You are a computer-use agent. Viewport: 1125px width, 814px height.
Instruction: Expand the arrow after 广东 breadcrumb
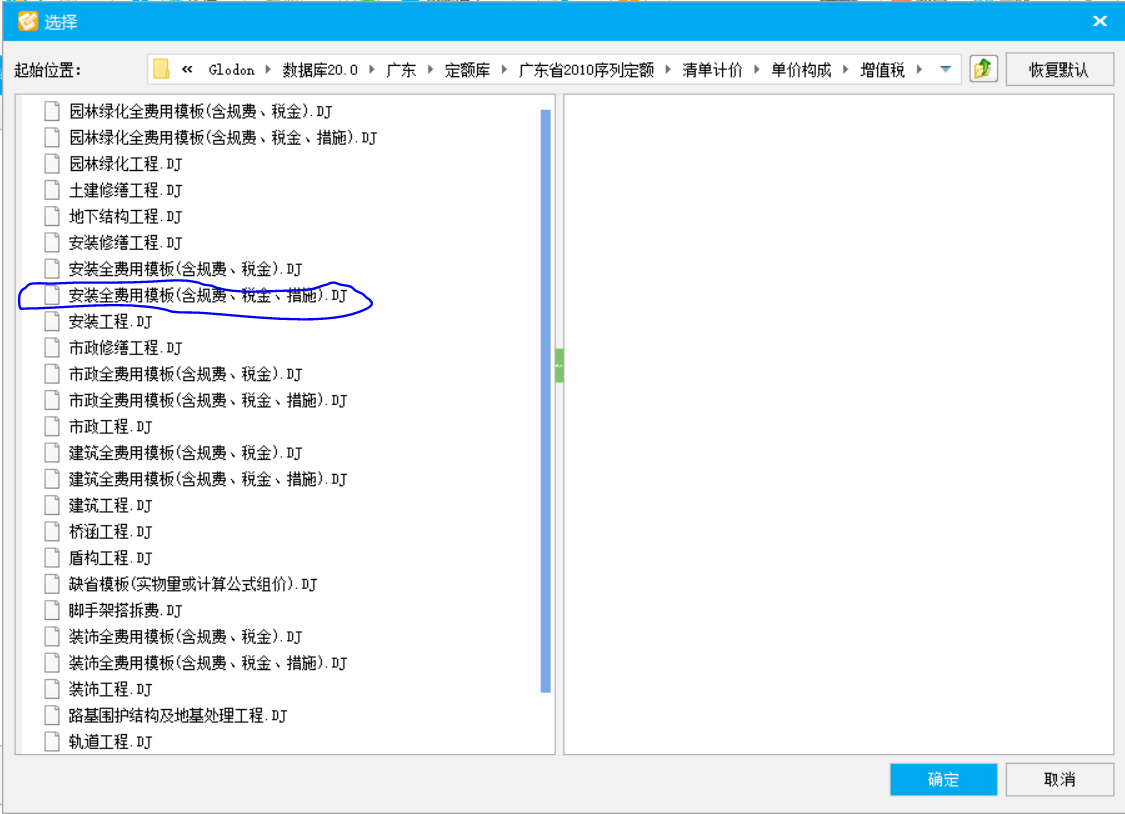coord(430,70)
